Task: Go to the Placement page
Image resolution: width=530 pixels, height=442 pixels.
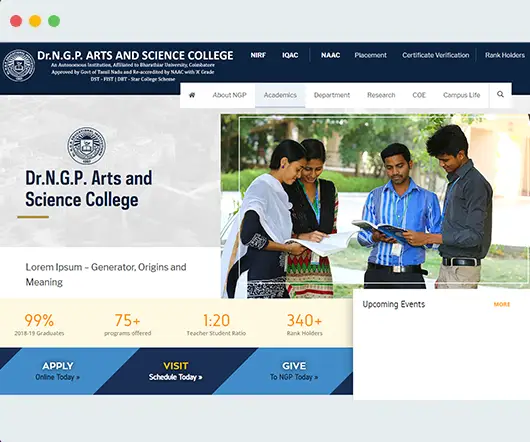Action: coord(370,55)
